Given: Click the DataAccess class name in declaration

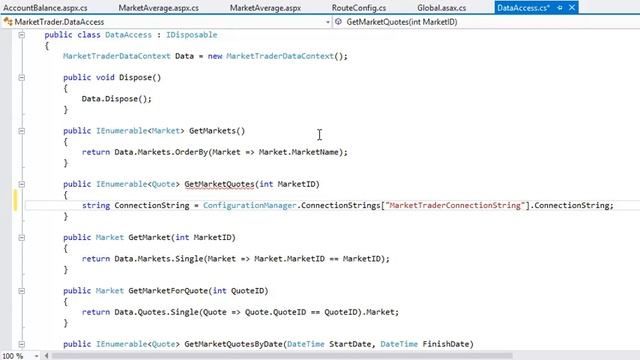Looking at the screenshot, I should tap(128, 35).
